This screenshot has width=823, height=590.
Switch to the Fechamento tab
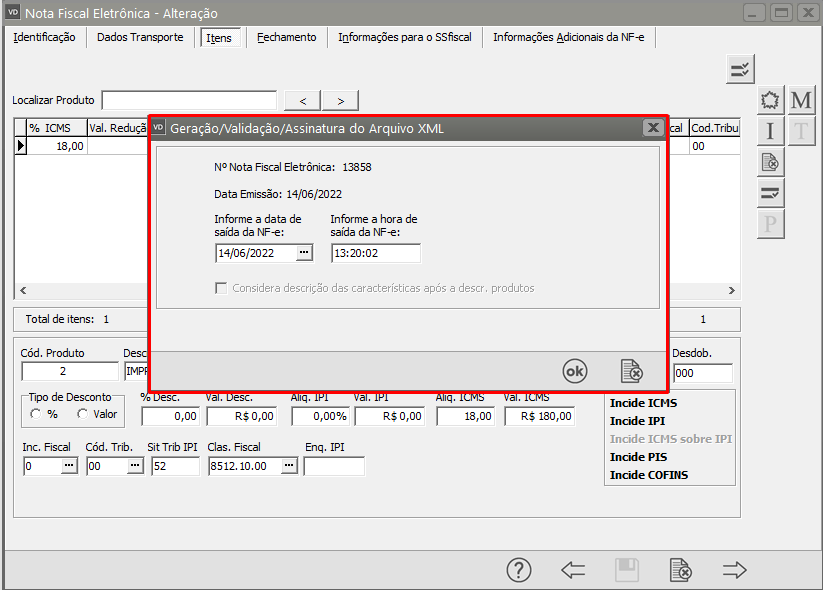tap(286, 37)
